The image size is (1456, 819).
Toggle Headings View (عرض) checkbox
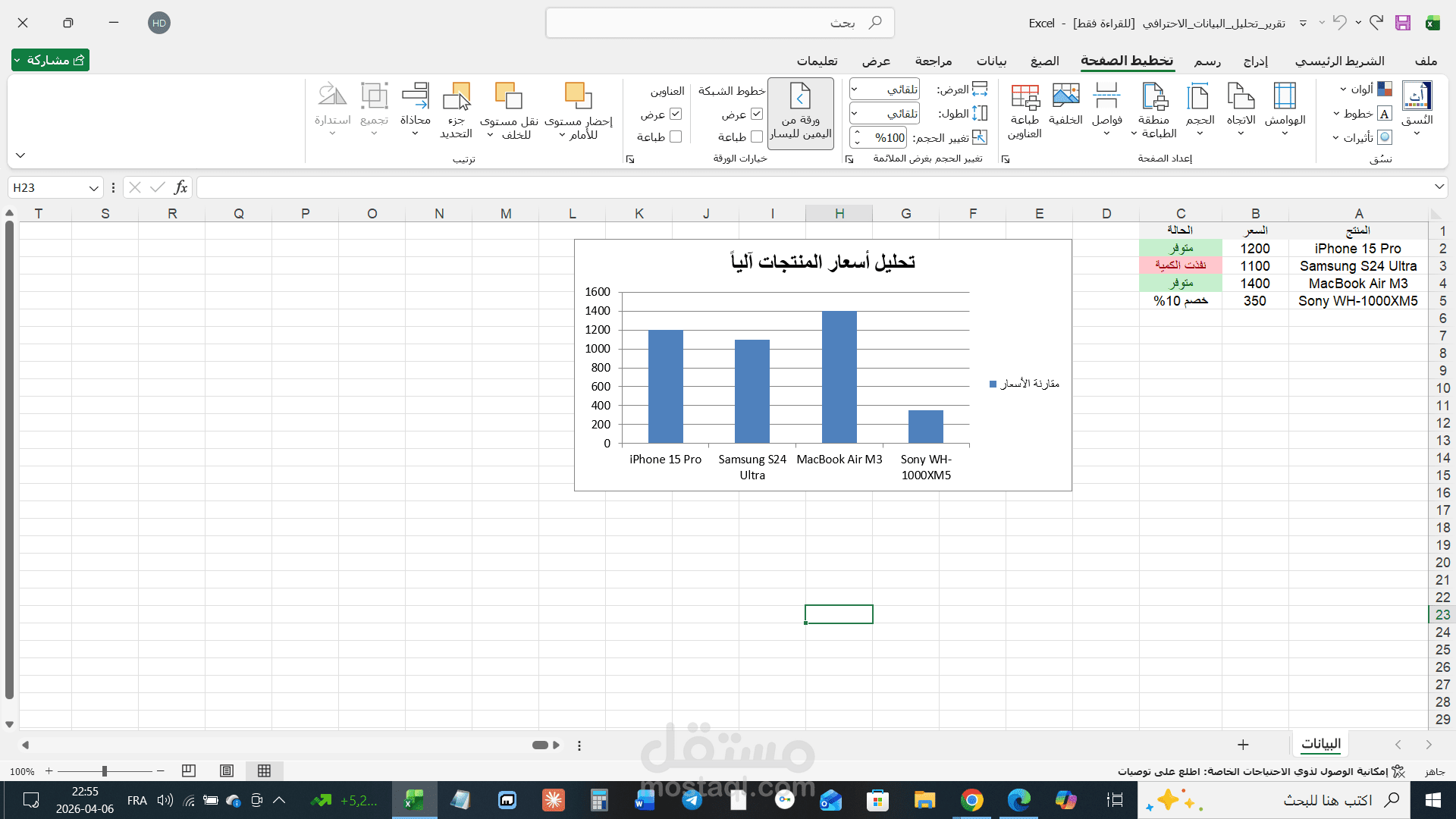pos(676,115)
